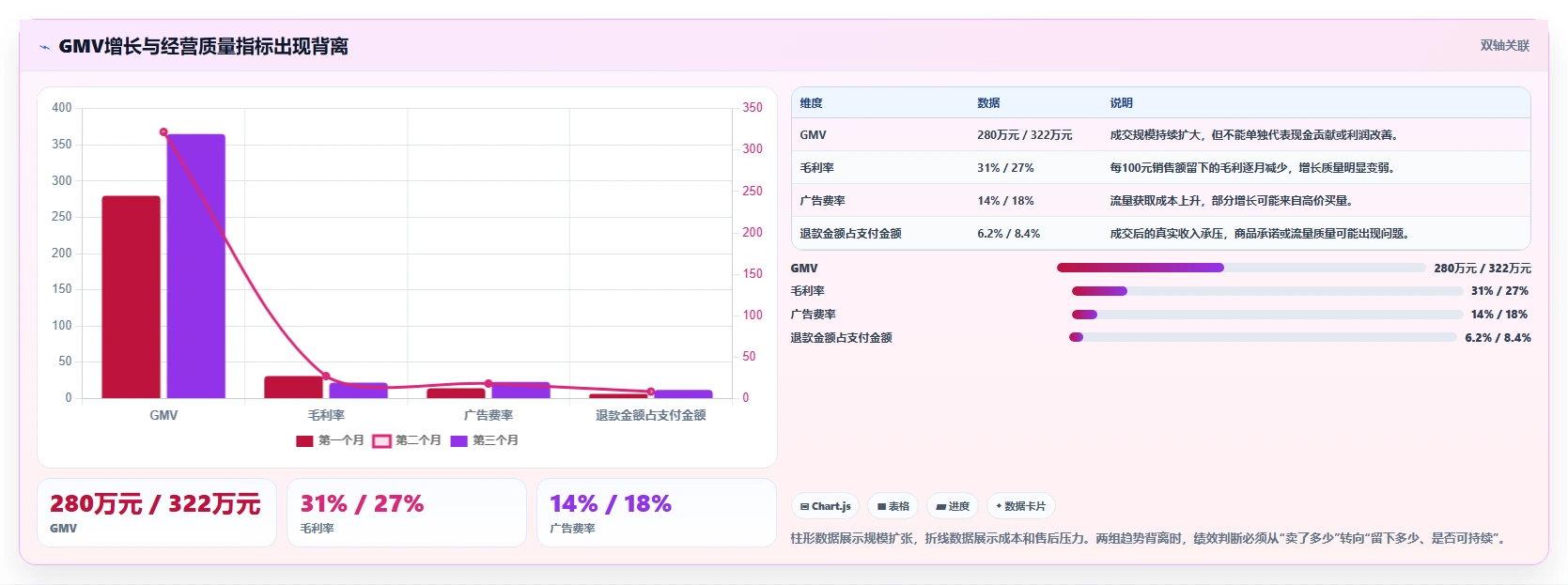Screen dimensions: 1568x585
Task: Click the GMV progress bar
Action: pos(1241,268)
